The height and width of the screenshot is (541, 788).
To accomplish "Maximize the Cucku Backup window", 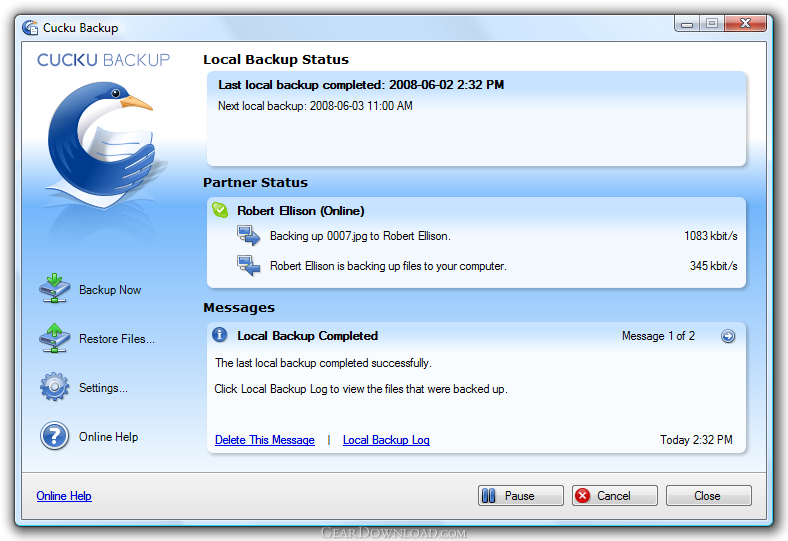I will (x=712, y=24).
